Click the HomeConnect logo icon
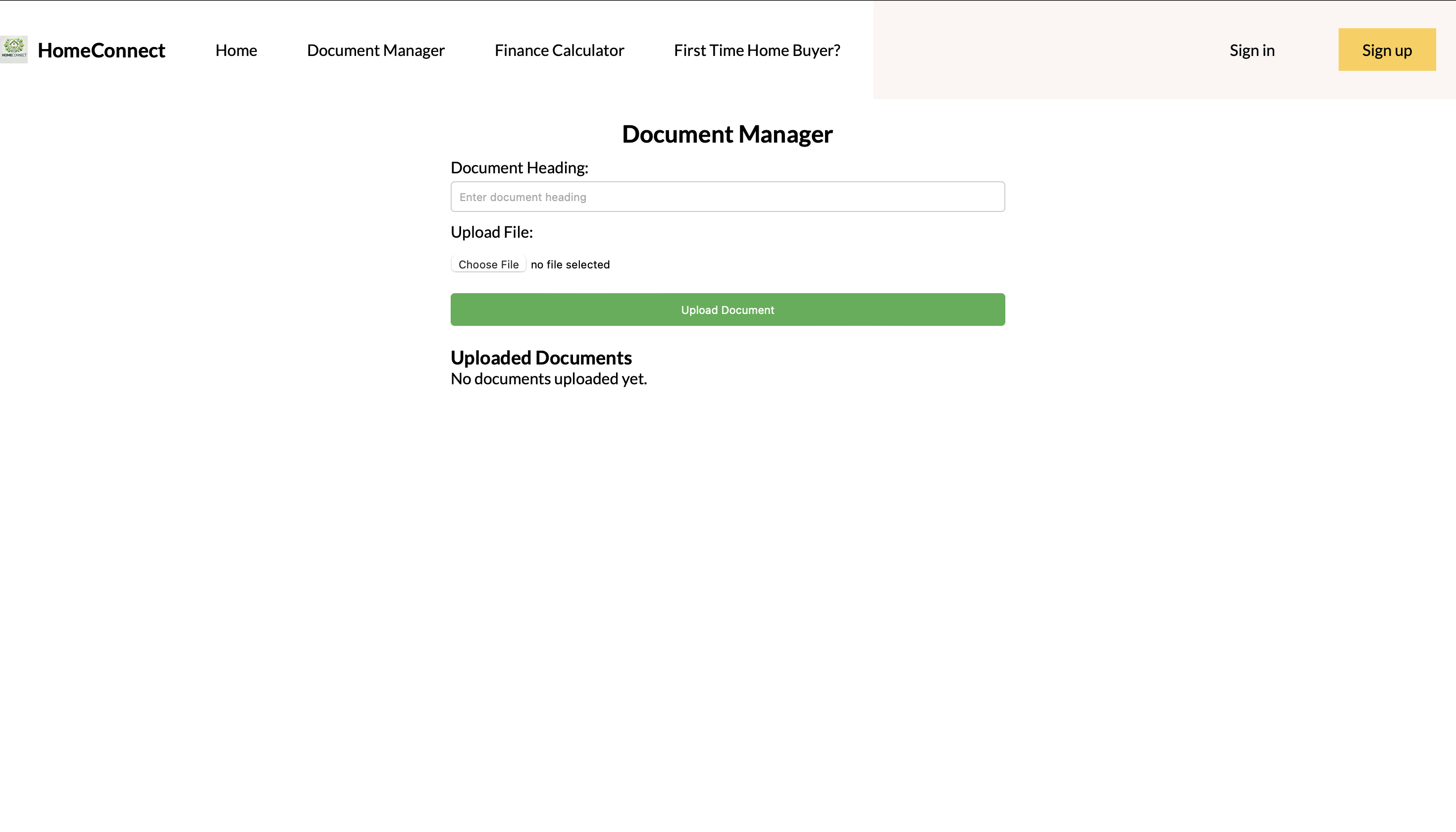Screen dimensions: 1456x832 14,50
